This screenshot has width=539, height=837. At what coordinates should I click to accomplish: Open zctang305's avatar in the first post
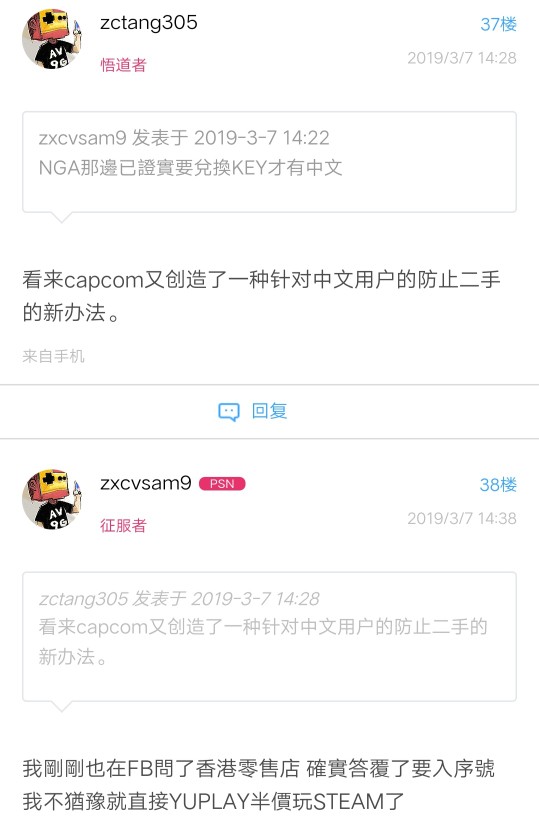coord(52,39)
